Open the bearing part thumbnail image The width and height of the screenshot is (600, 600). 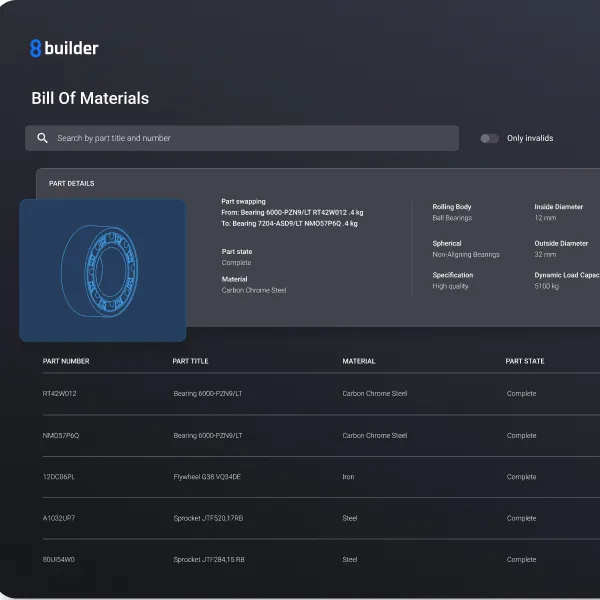point(103,270)
